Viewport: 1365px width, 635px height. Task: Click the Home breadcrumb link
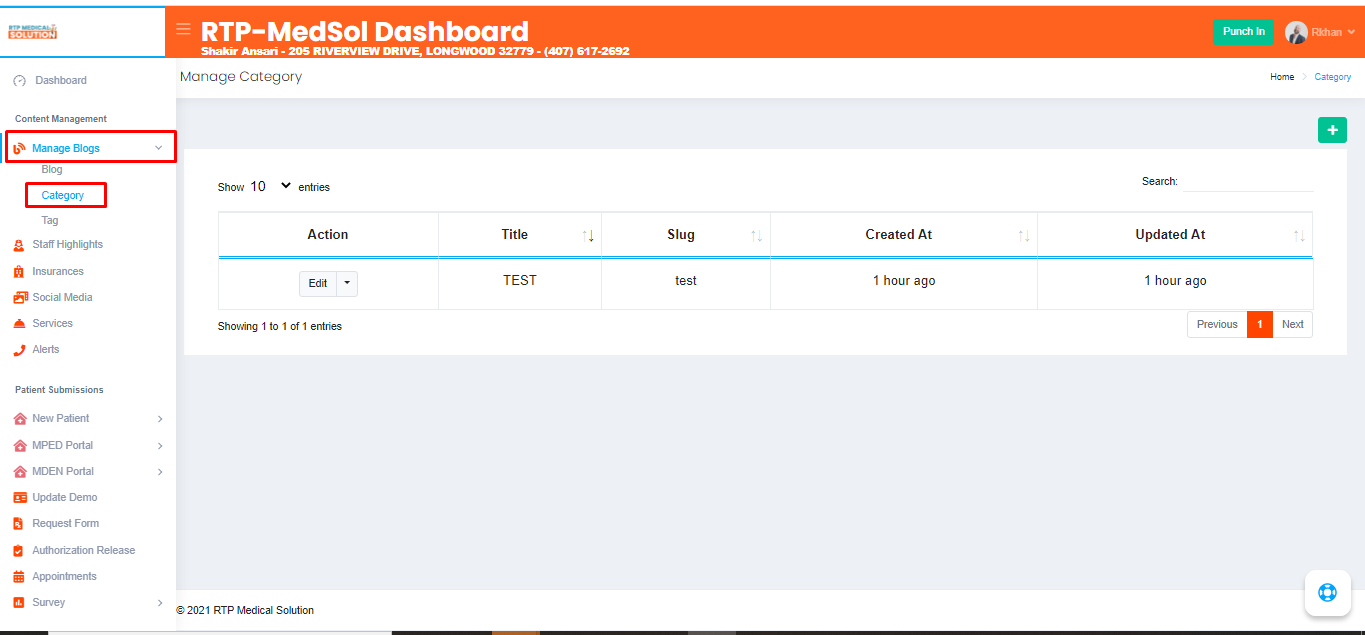pyautogui.click(x=1282, y=77)
